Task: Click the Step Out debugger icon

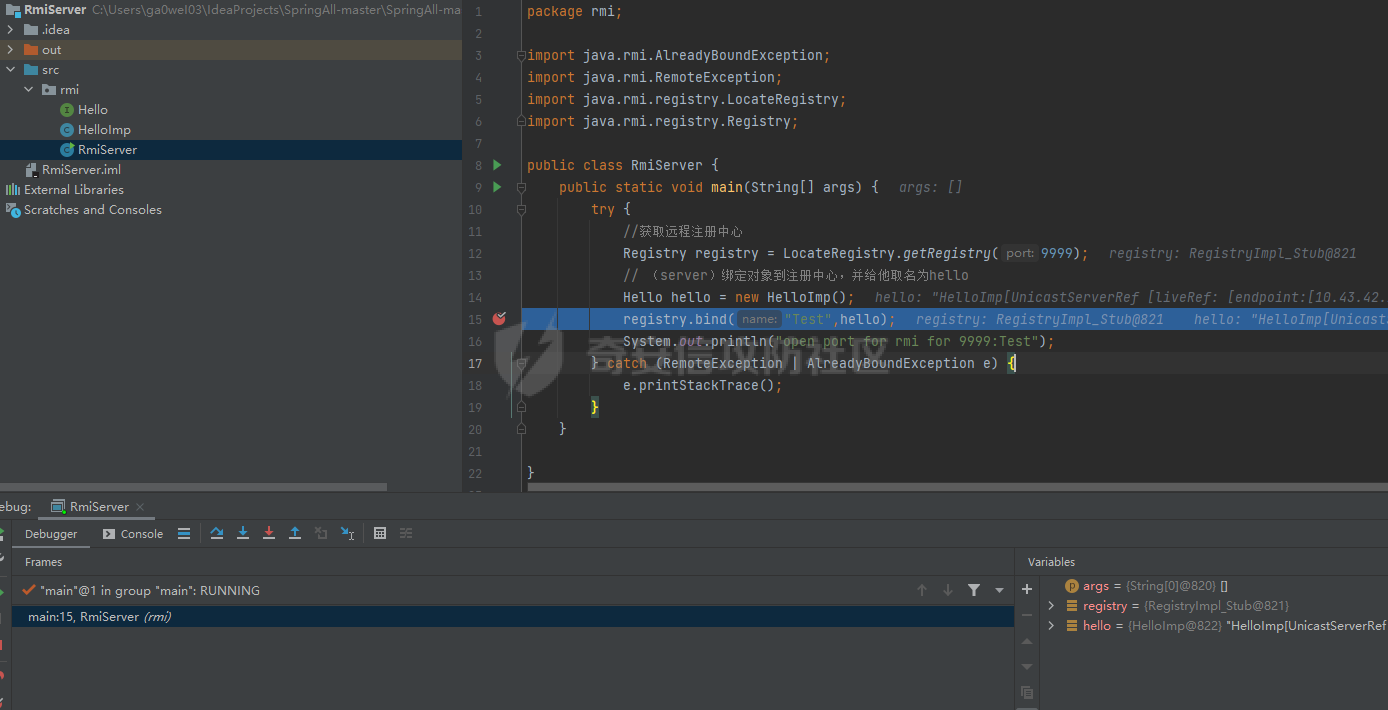Action: (295, 534)
